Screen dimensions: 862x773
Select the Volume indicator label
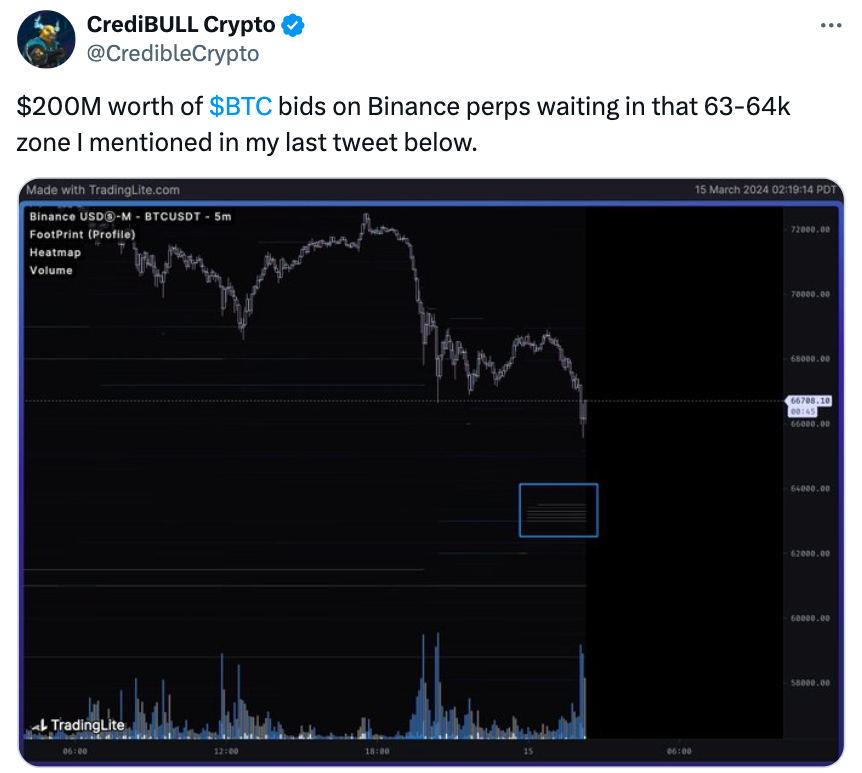pos(51,270)
